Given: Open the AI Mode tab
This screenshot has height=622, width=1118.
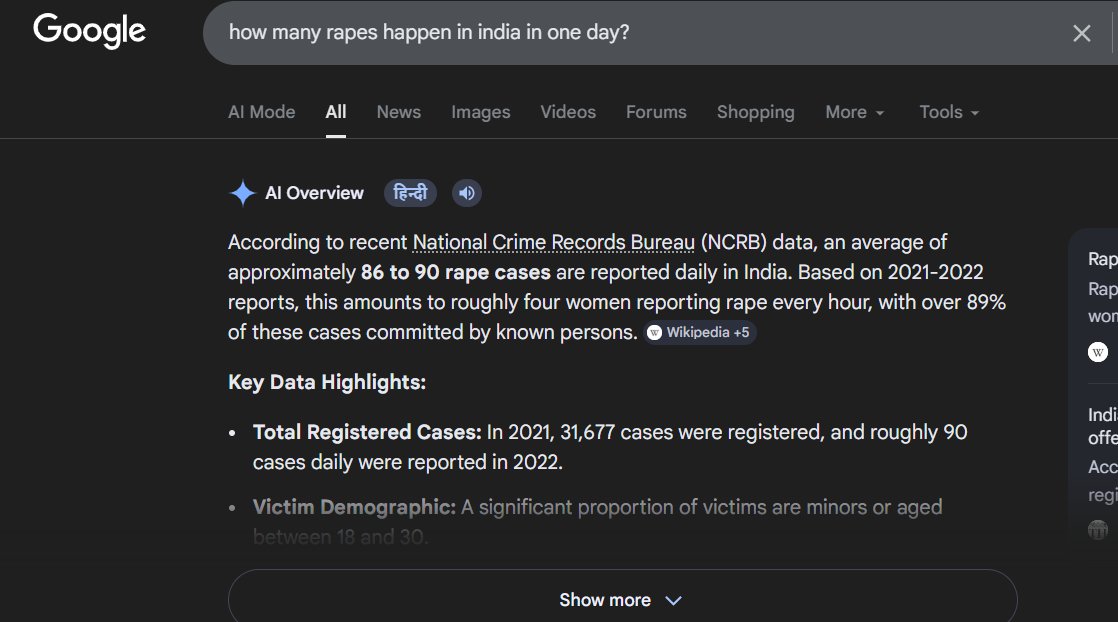Looking at the screenshot, I should point(262,112).
